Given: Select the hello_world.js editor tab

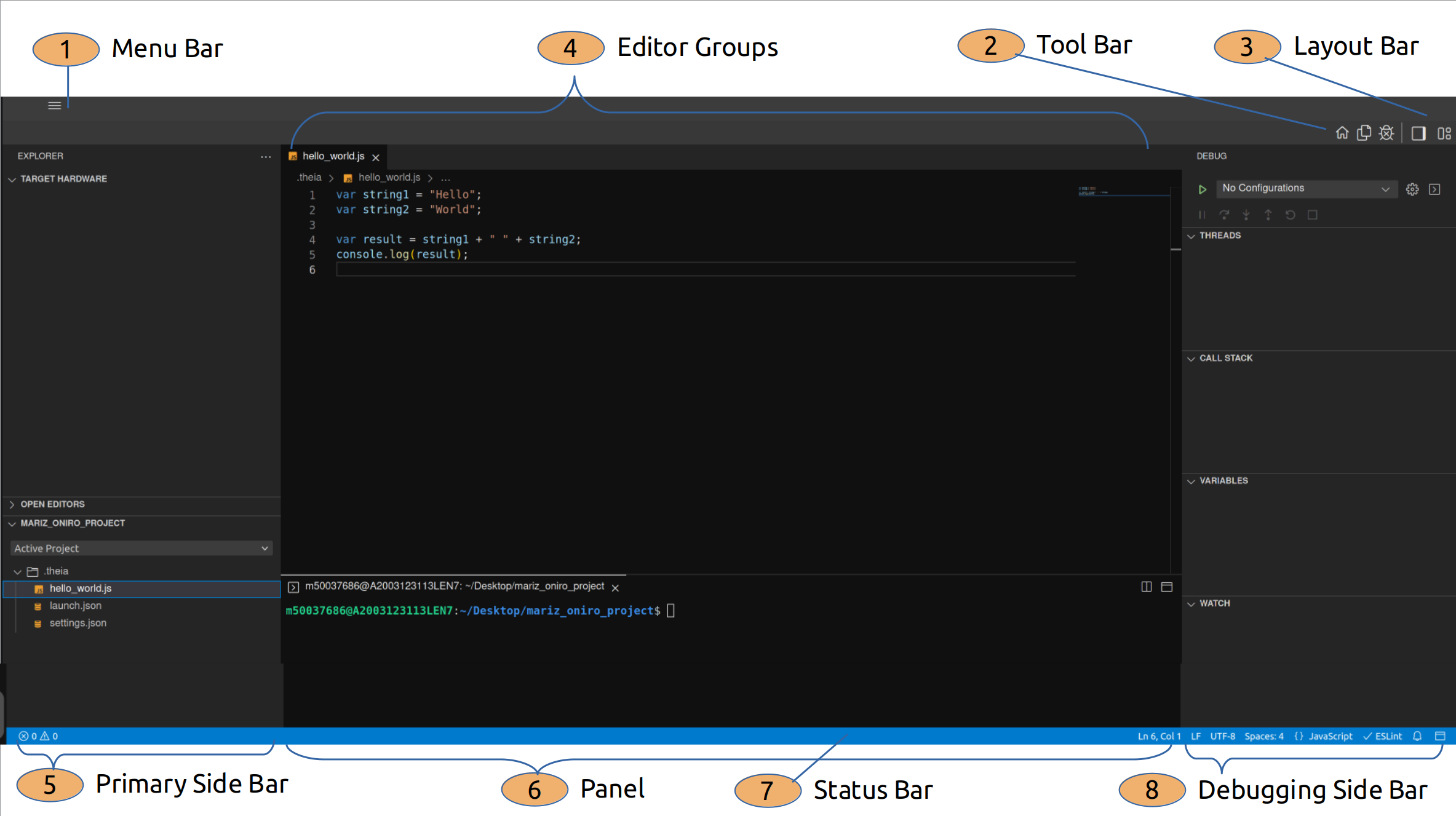Looking at the screenshot, I should pos(334,156).
